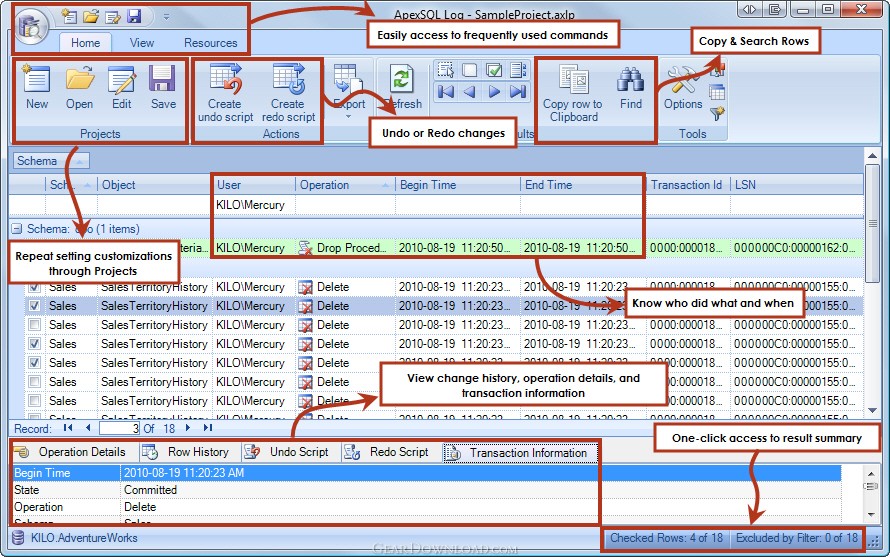This screenshot has height=557, width=890.
Task: Click results grid vertical scrollbar up arrow
Action: (872, 156)
